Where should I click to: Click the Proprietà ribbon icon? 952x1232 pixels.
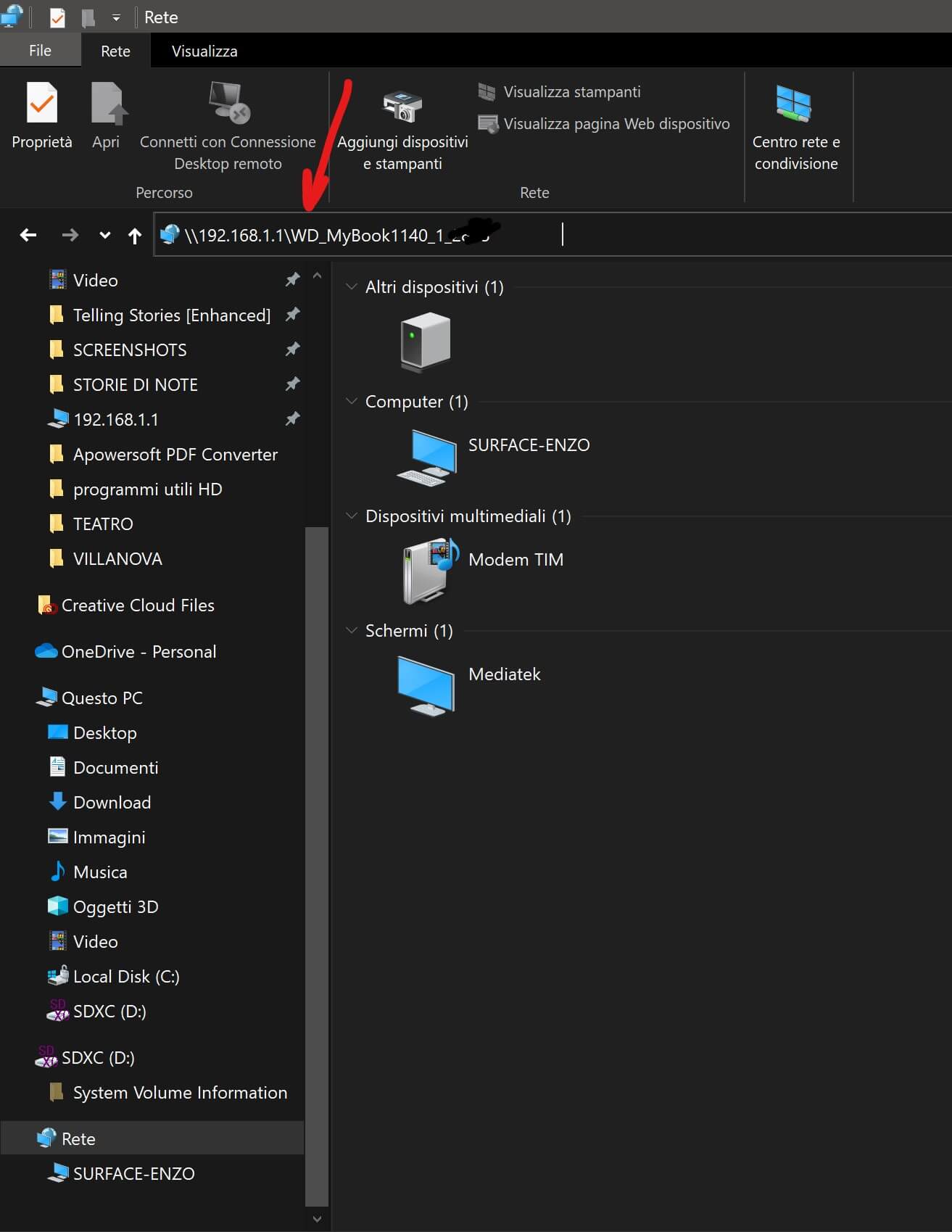tap(42, 104)
